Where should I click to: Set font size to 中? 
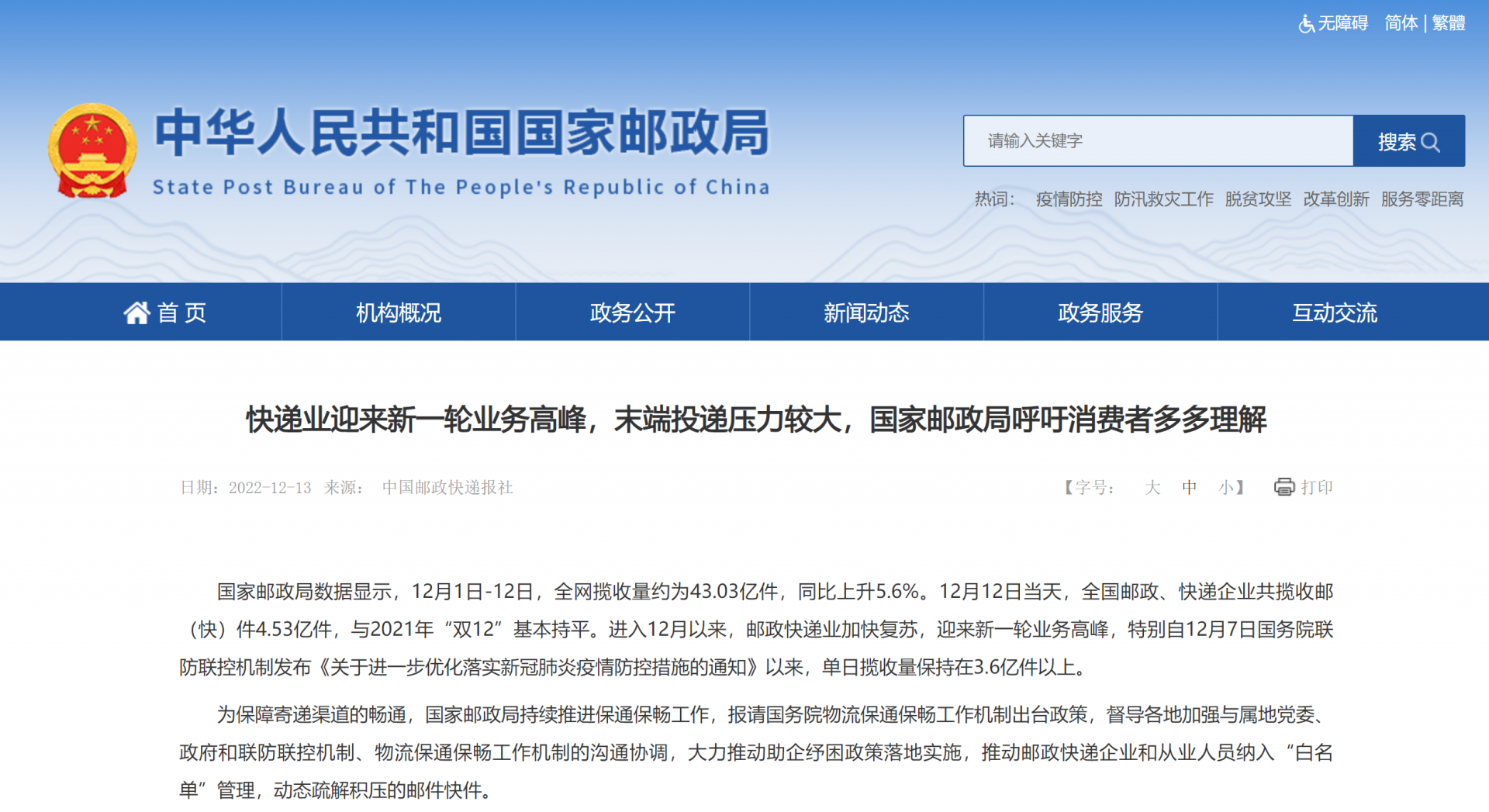[1189, 487]
